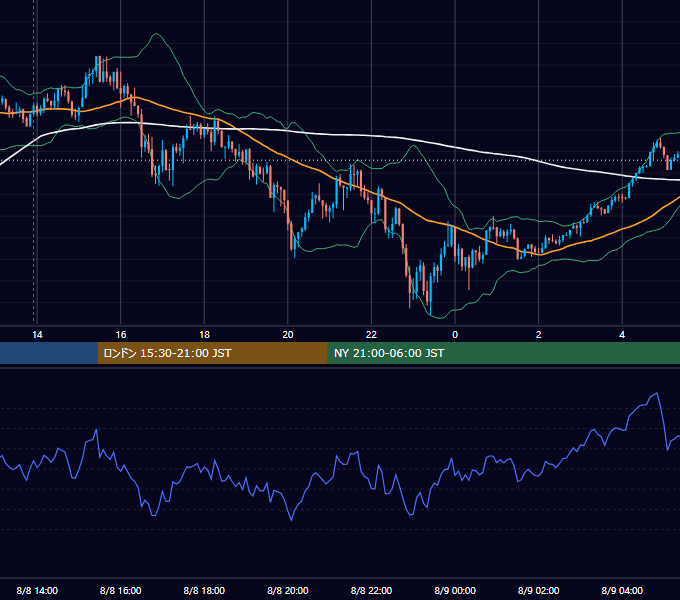Click the 20 hour label on price chart

pos(288,335)
